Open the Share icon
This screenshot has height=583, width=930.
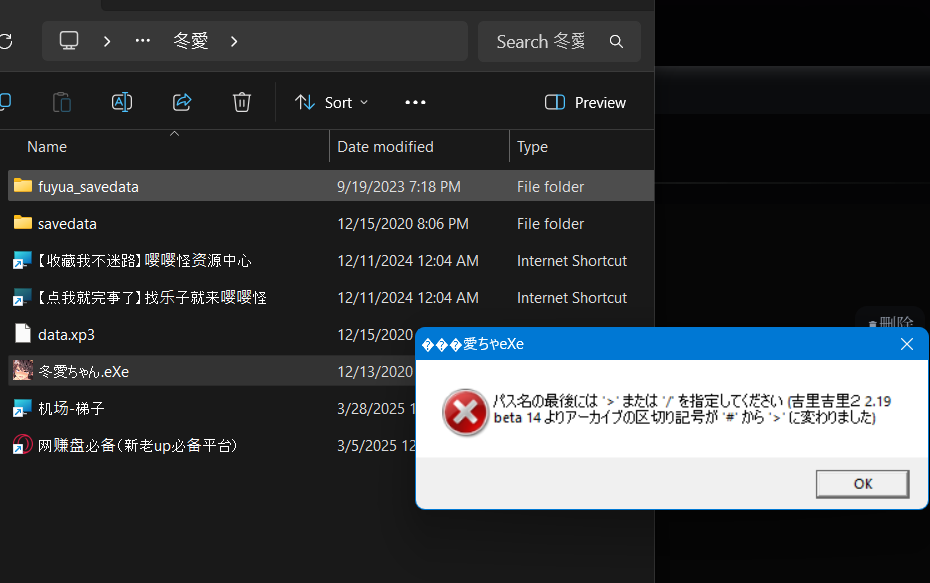pos(181,102)
